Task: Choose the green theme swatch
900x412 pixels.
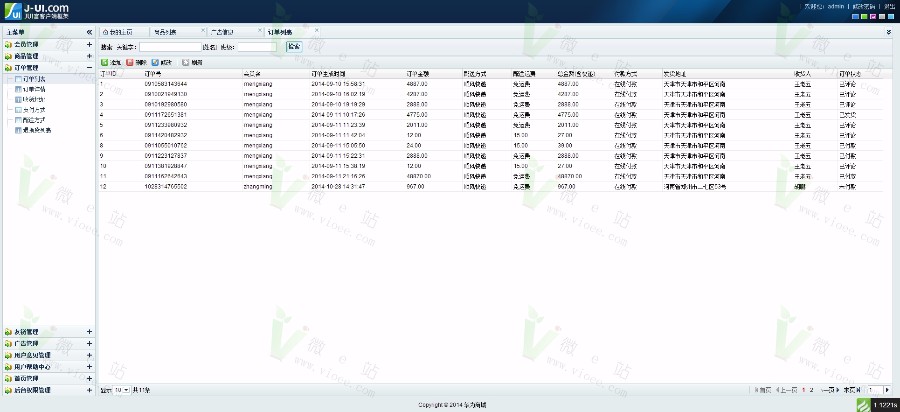Action: (x=864, y=17)
